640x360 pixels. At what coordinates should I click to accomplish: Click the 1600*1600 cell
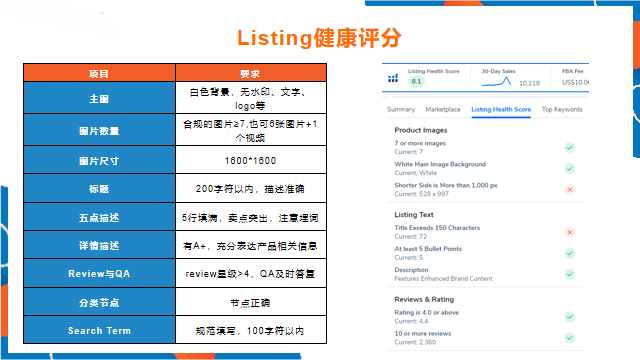(251, 161)
